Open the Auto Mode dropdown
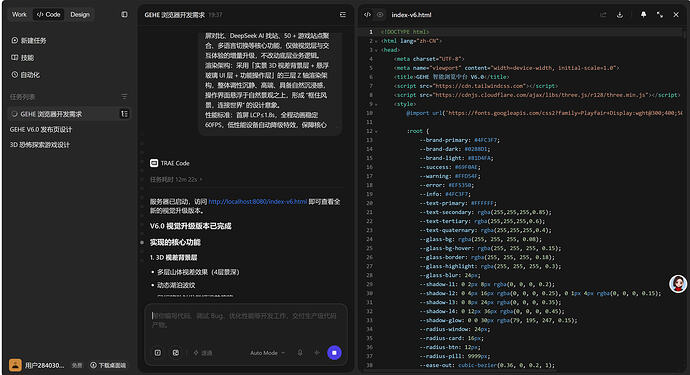Viewport: 690px width, 375px height. click(x=268, y=353)
